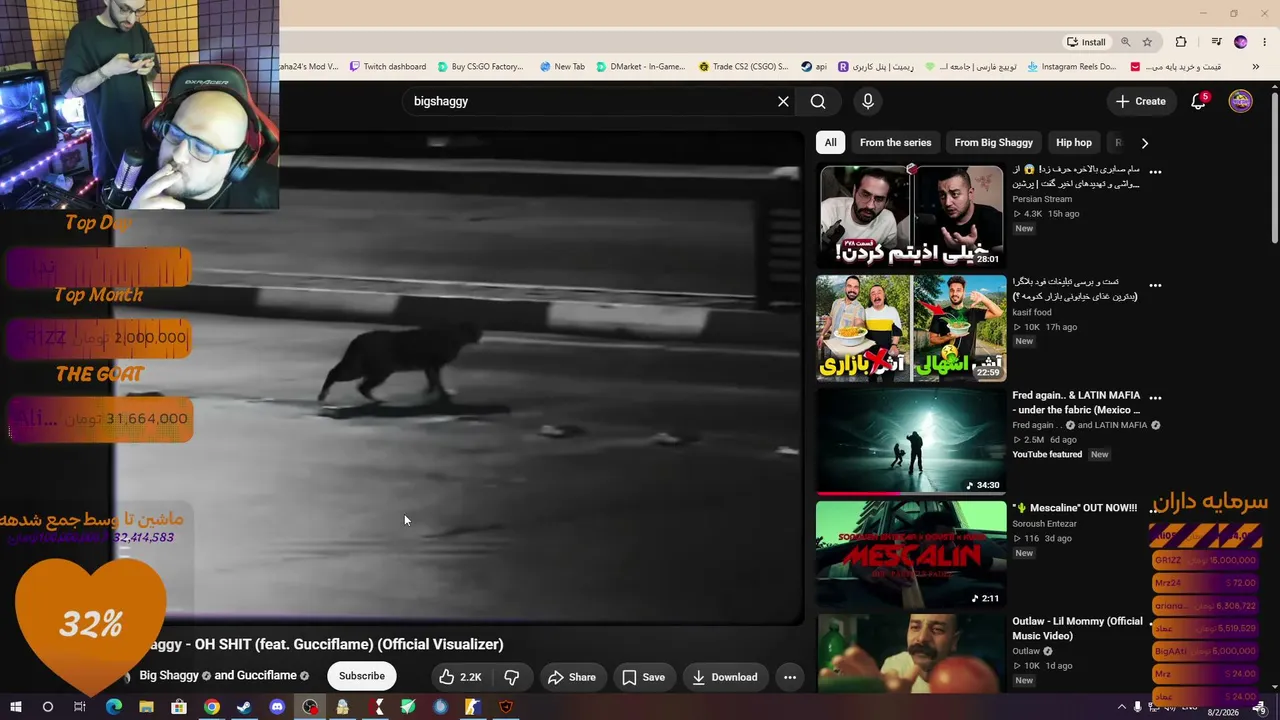Open Chrome media controls icon
This screenshot has width=1280, height=720.
(x=1216, y=42)
